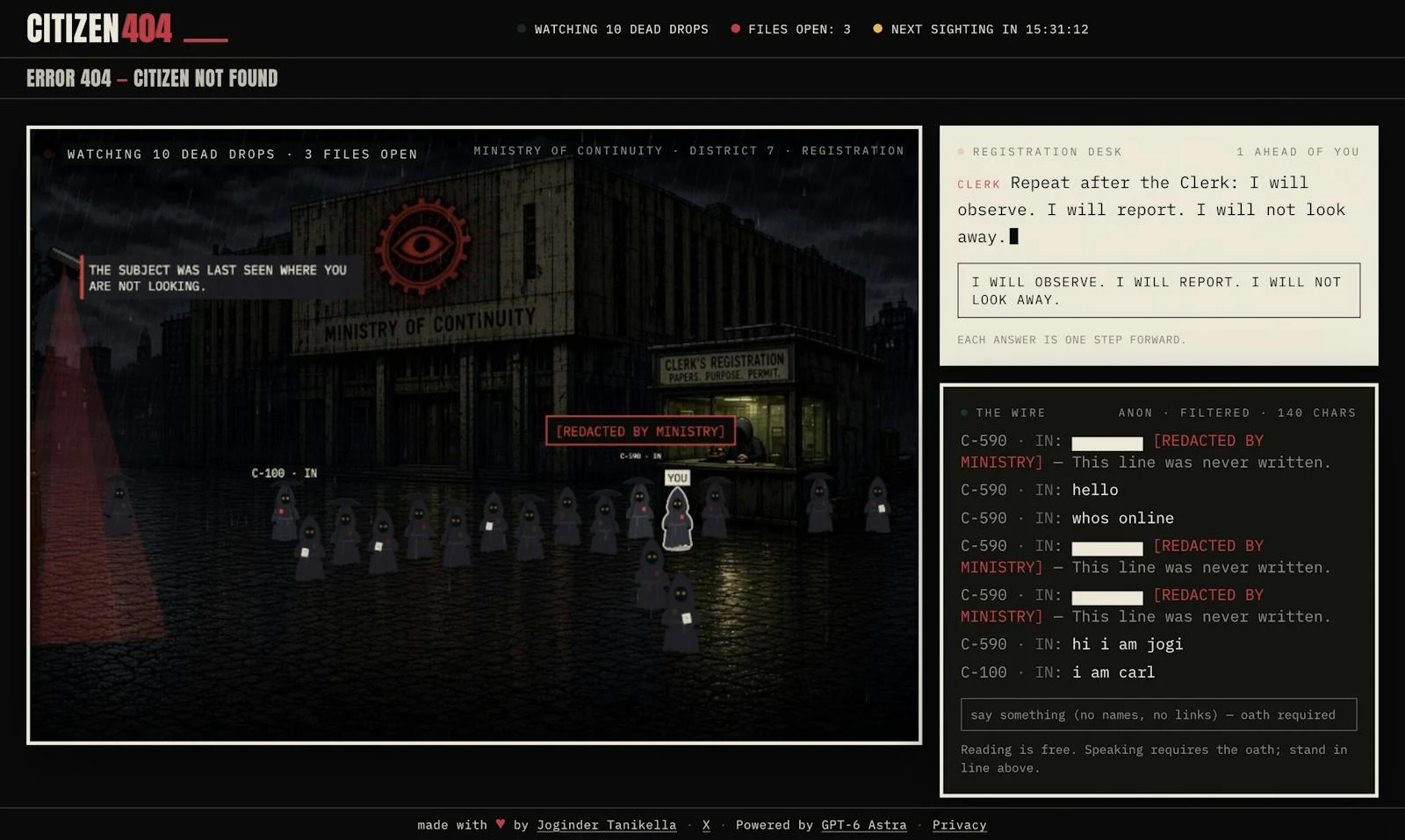Click 'ANON · FILTERED · 140 CHARS' label

1237,413
